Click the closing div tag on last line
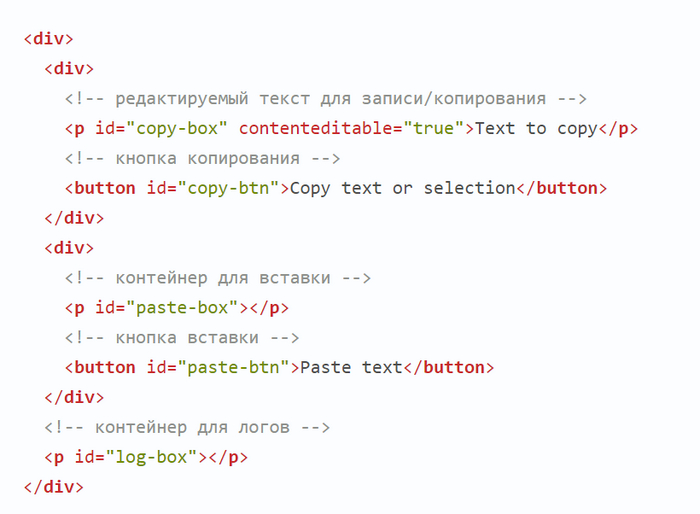This screenshot has height=514, width=700. tap(53, 488)
